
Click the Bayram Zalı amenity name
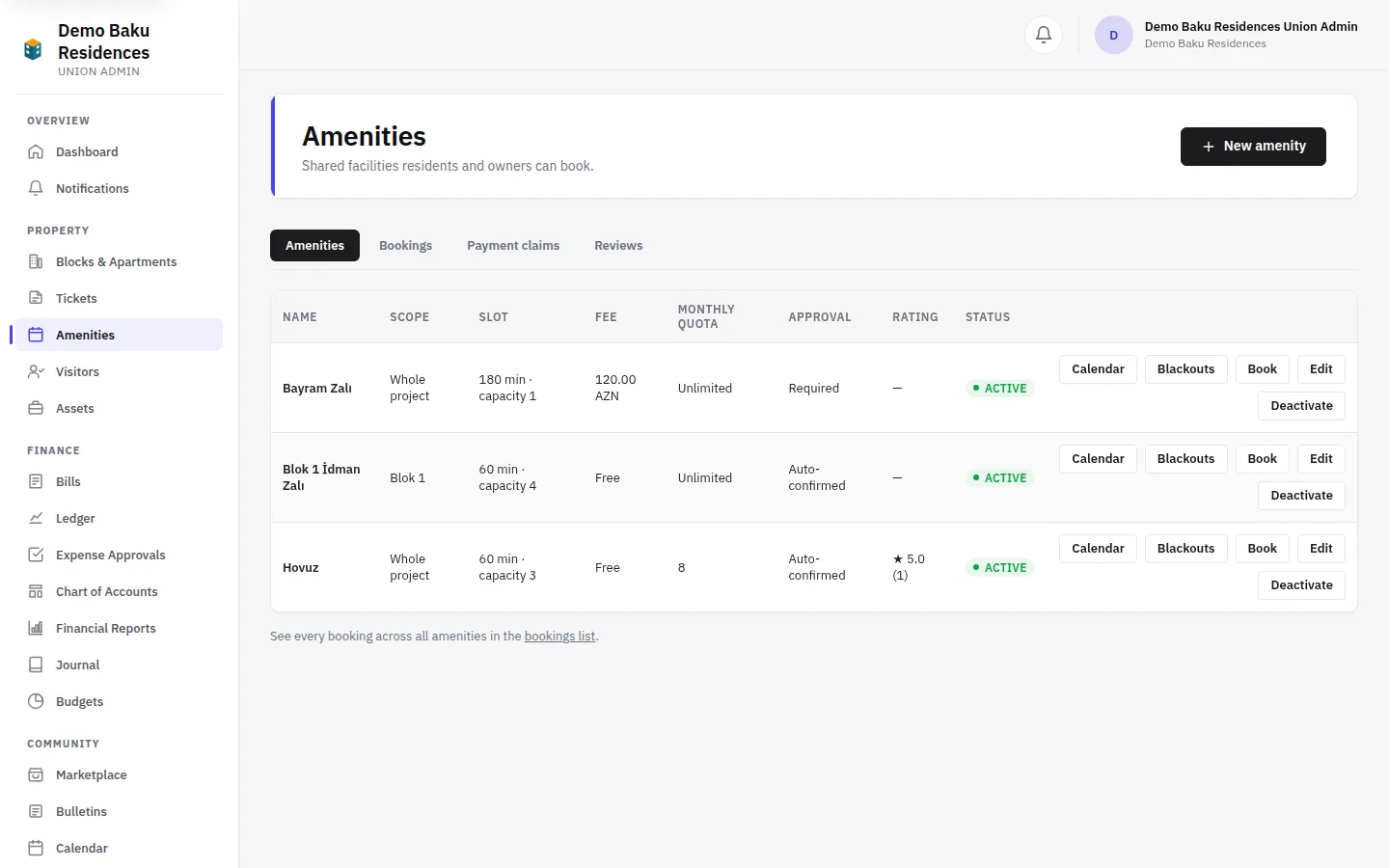pos(317,389)
